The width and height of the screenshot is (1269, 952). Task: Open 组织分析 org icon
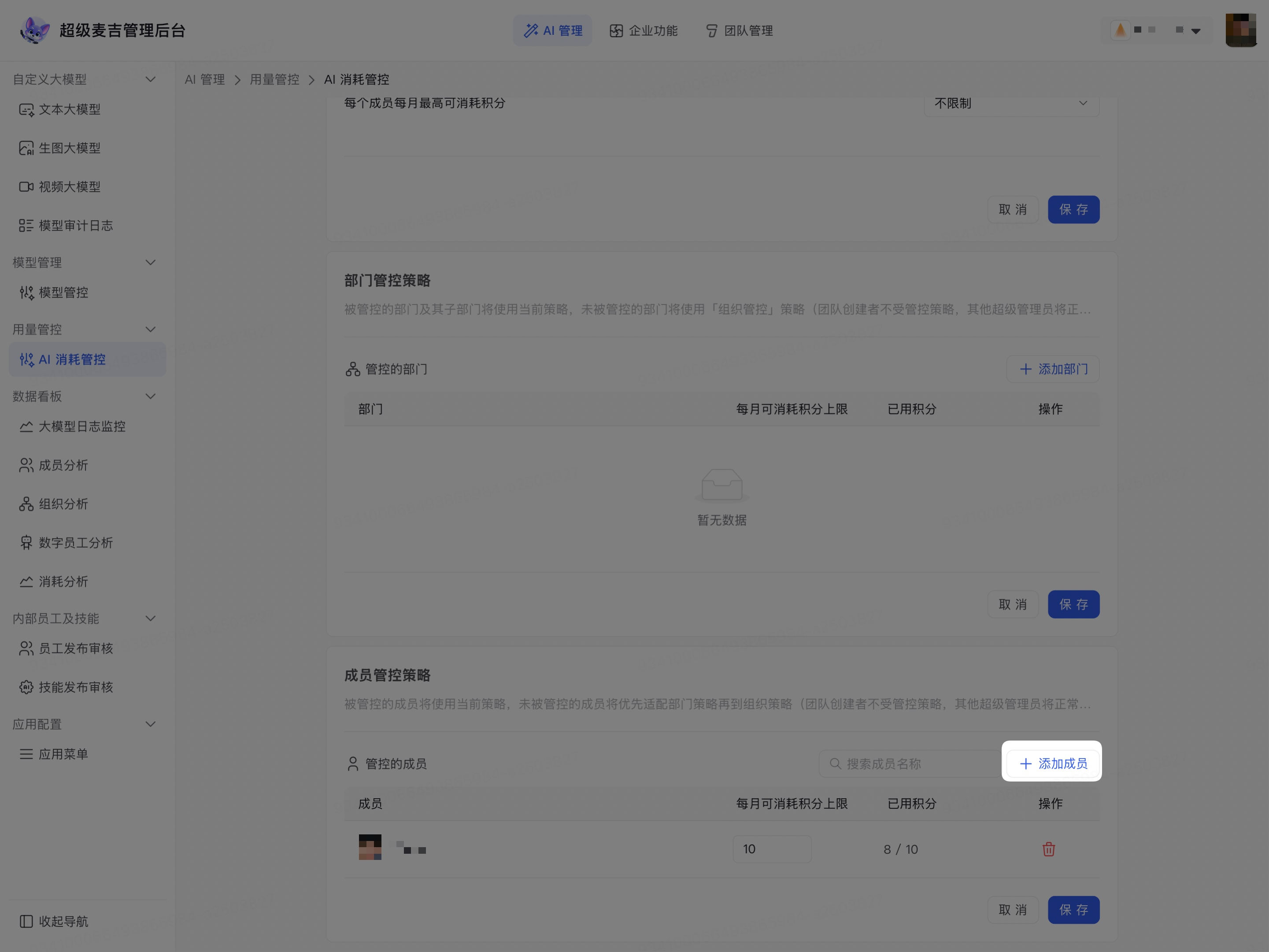point(26,504)
